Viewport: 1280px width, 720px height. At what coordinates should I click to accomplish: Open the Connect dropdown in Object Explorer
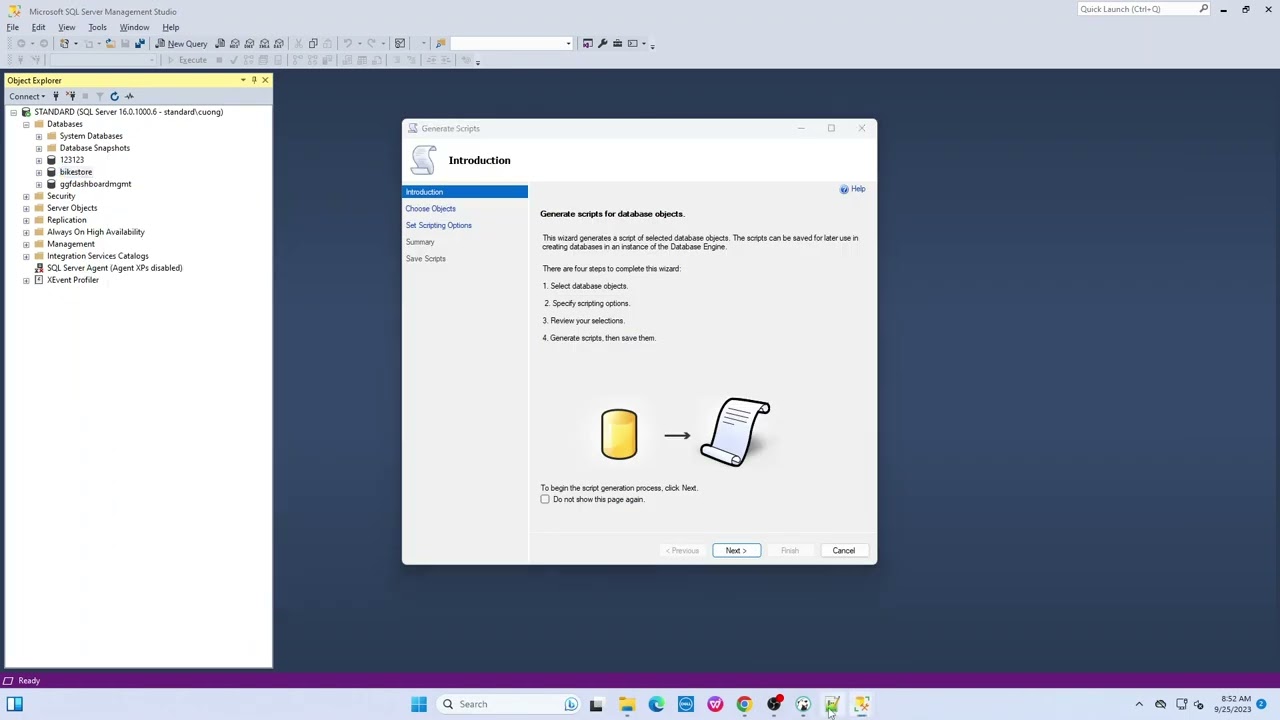[x=27, y=96]
